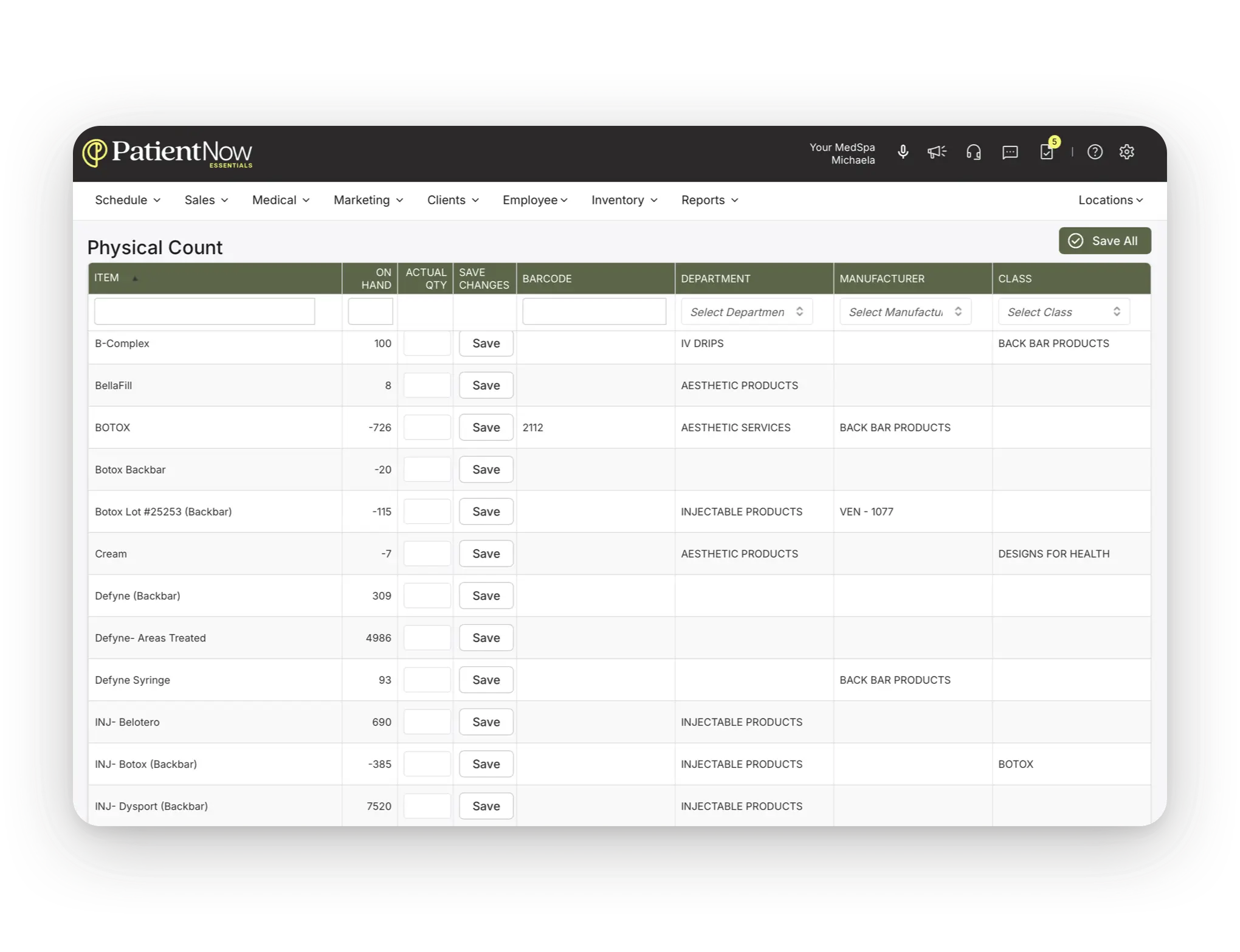Click the Save All button
Viewport: 1240px width, 952px height.
(x=1104, y=241)
